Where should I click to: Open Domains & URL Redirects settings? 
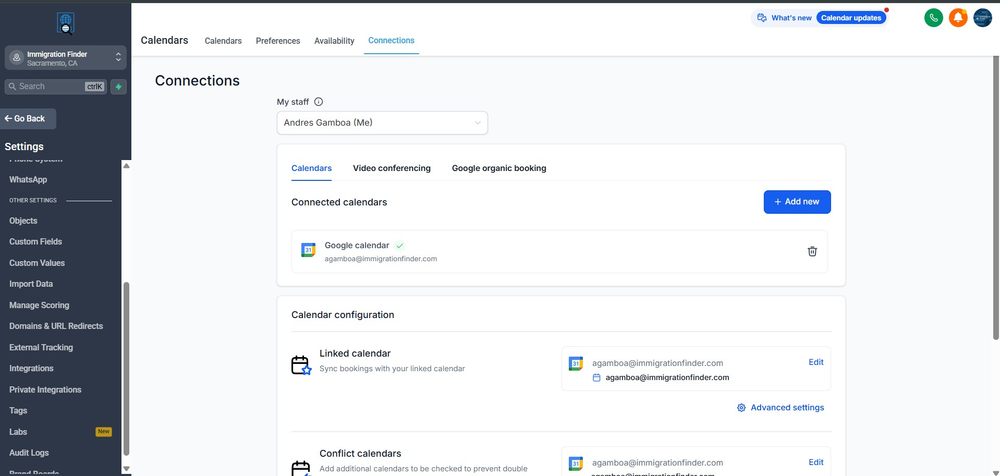(56, 326)
